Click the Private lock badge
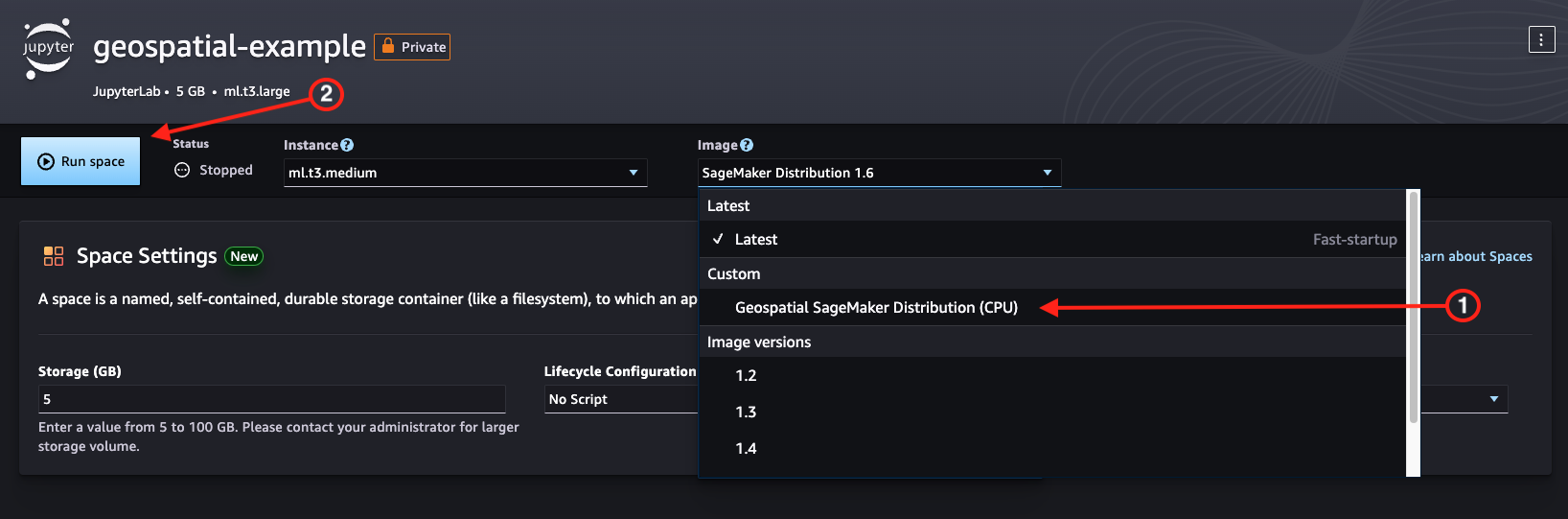 (412, 47)
